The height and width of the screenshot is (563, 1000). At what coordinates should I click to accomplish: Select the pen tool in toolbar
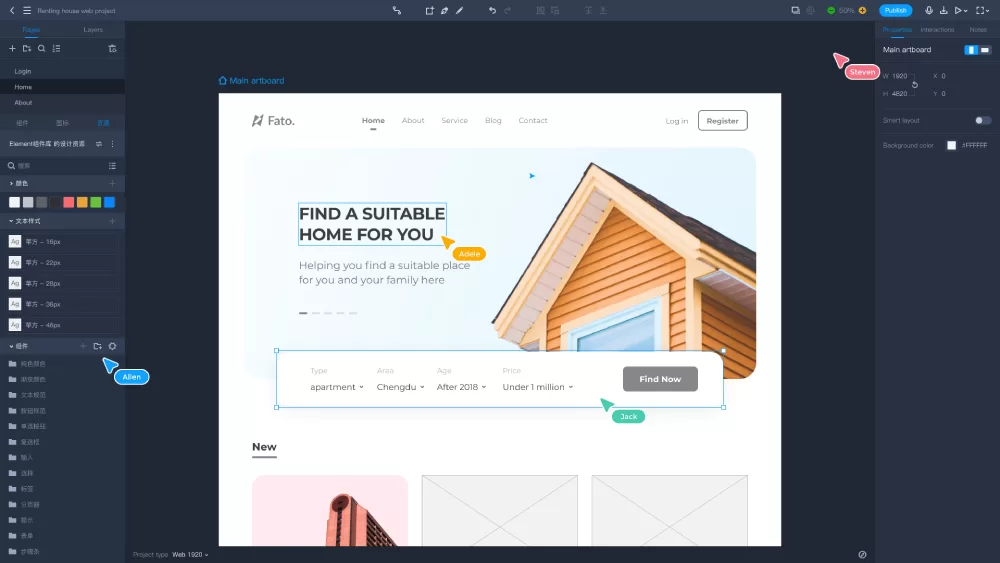point(445,10)
